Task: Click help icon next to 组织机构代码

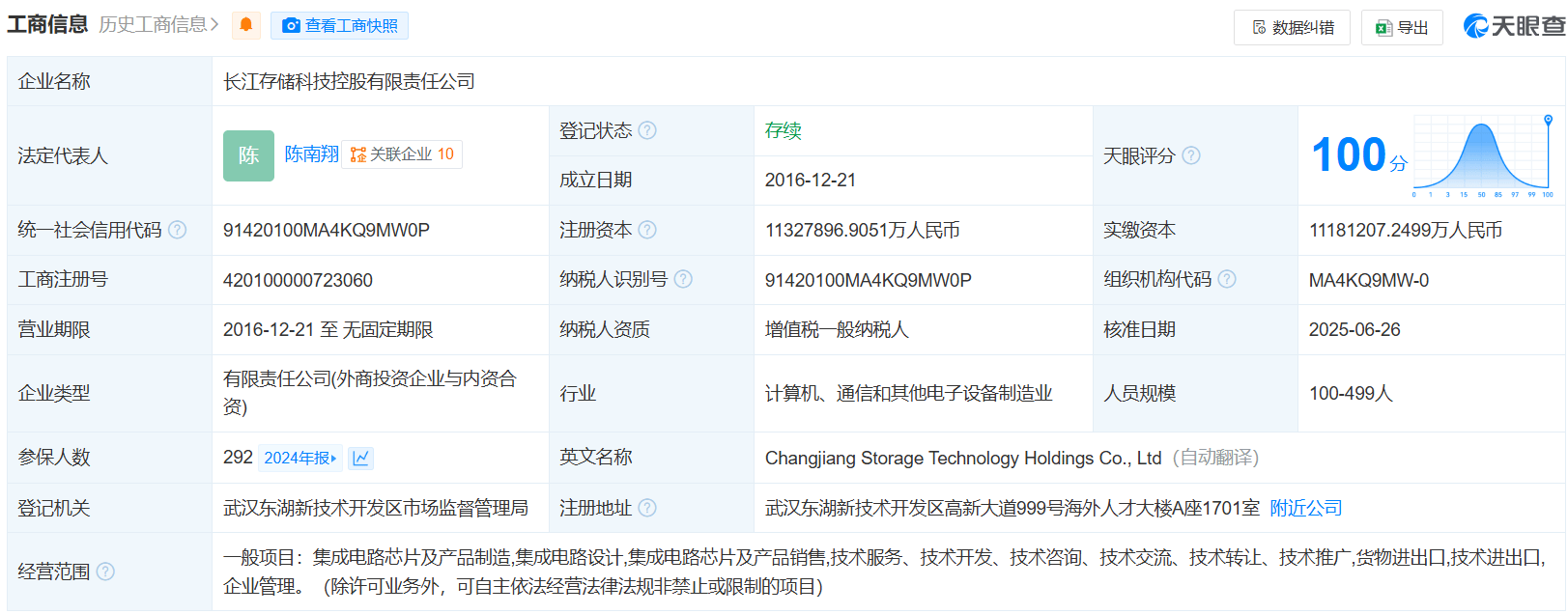Action: click(1227, 279)
